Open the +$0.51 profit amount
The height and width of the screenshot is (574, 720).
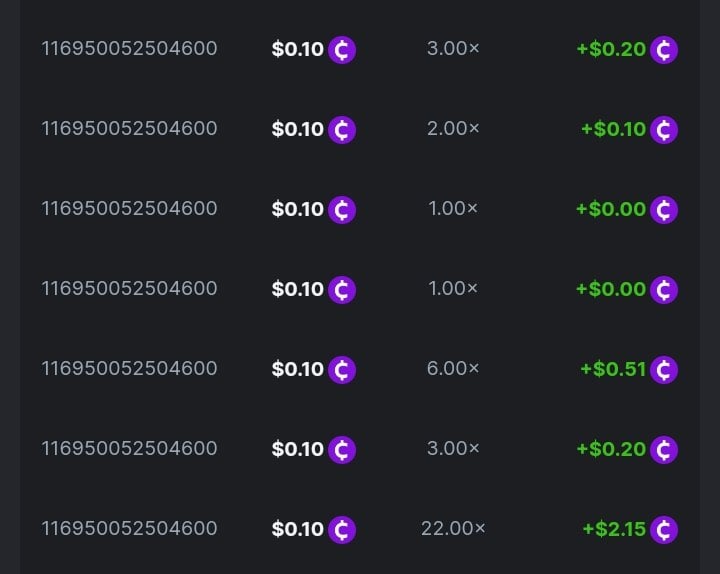tap(613, 368)
